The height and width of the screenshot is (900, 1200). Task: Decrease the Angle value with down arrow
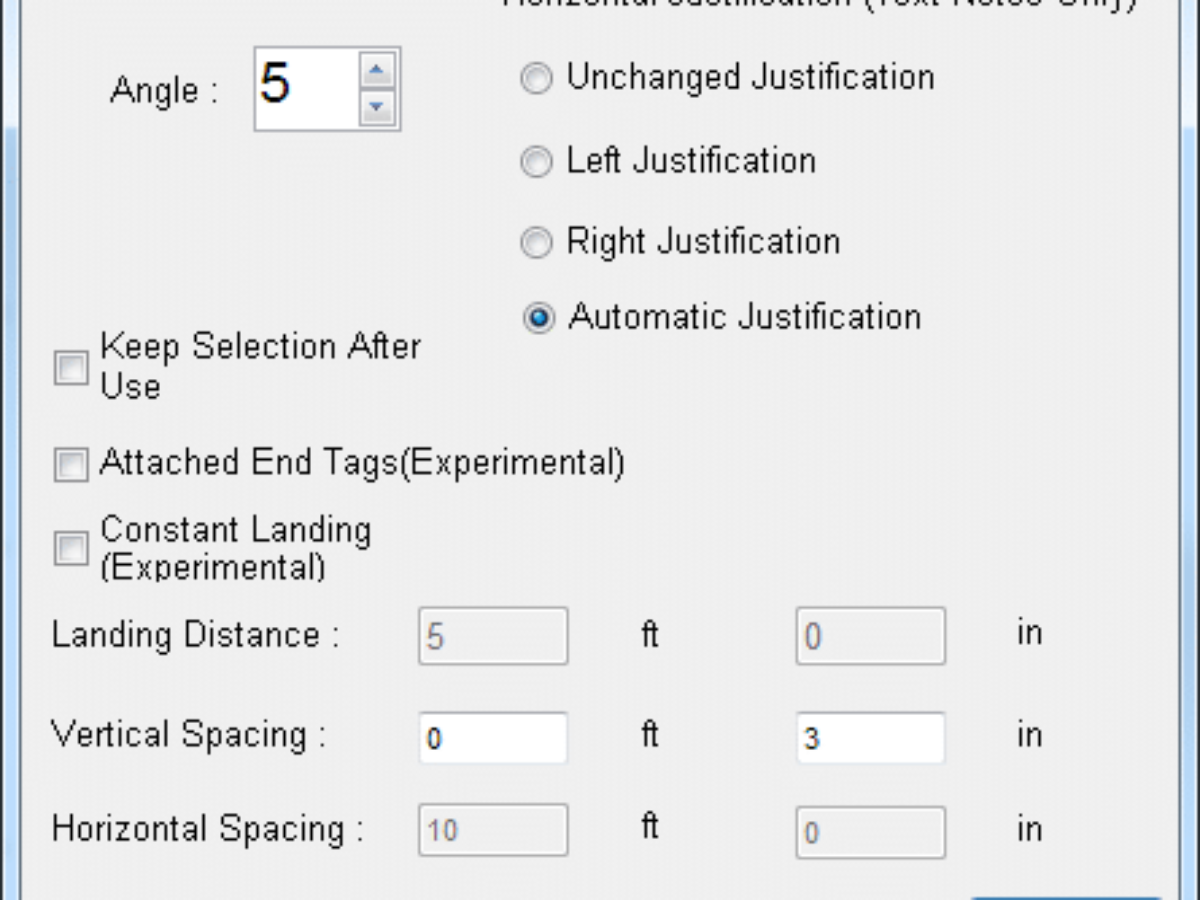[376, 106]
